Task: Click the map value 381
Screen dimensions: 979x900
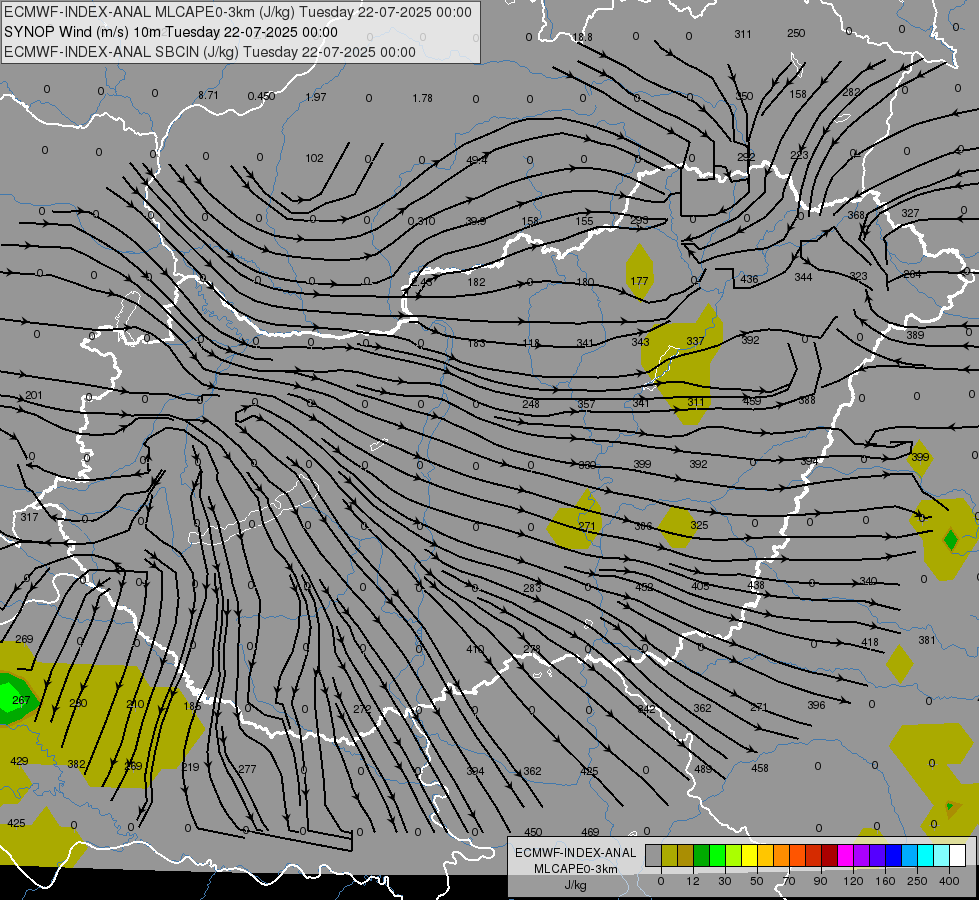Action: pyautogui.click(x=927, y=640)
